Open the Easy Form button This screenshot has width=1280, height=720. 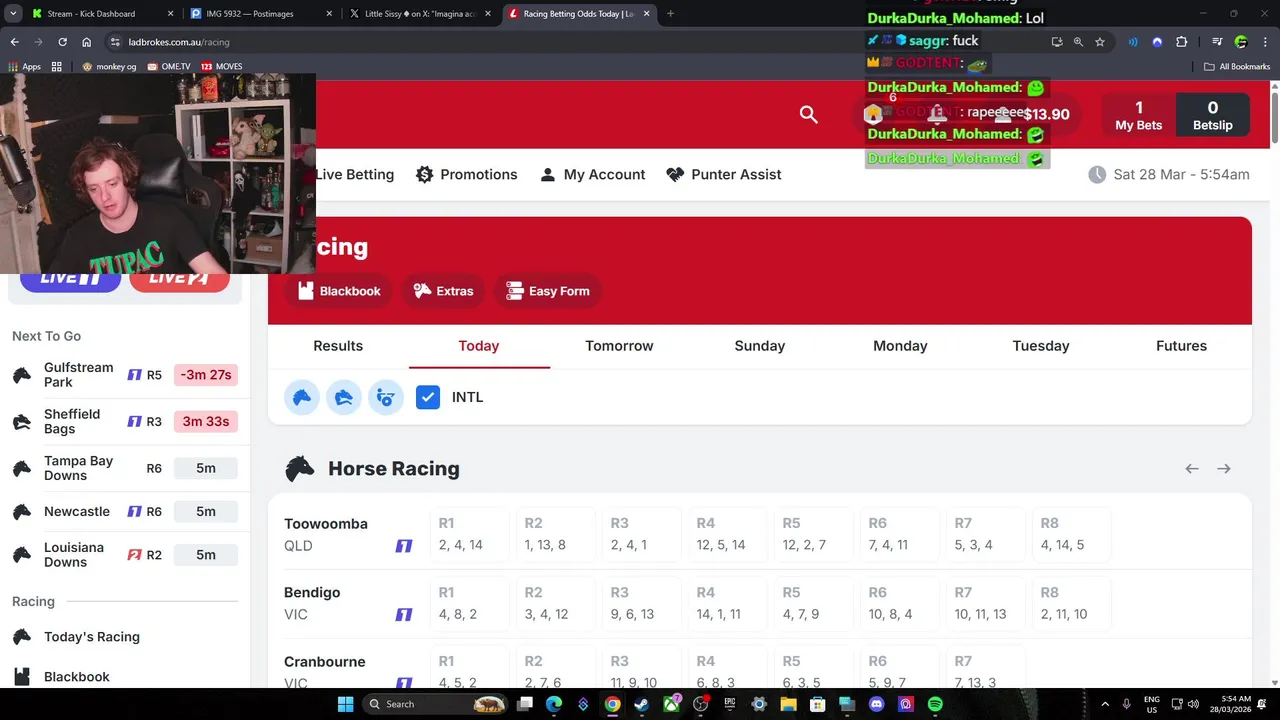pos(547,291)
